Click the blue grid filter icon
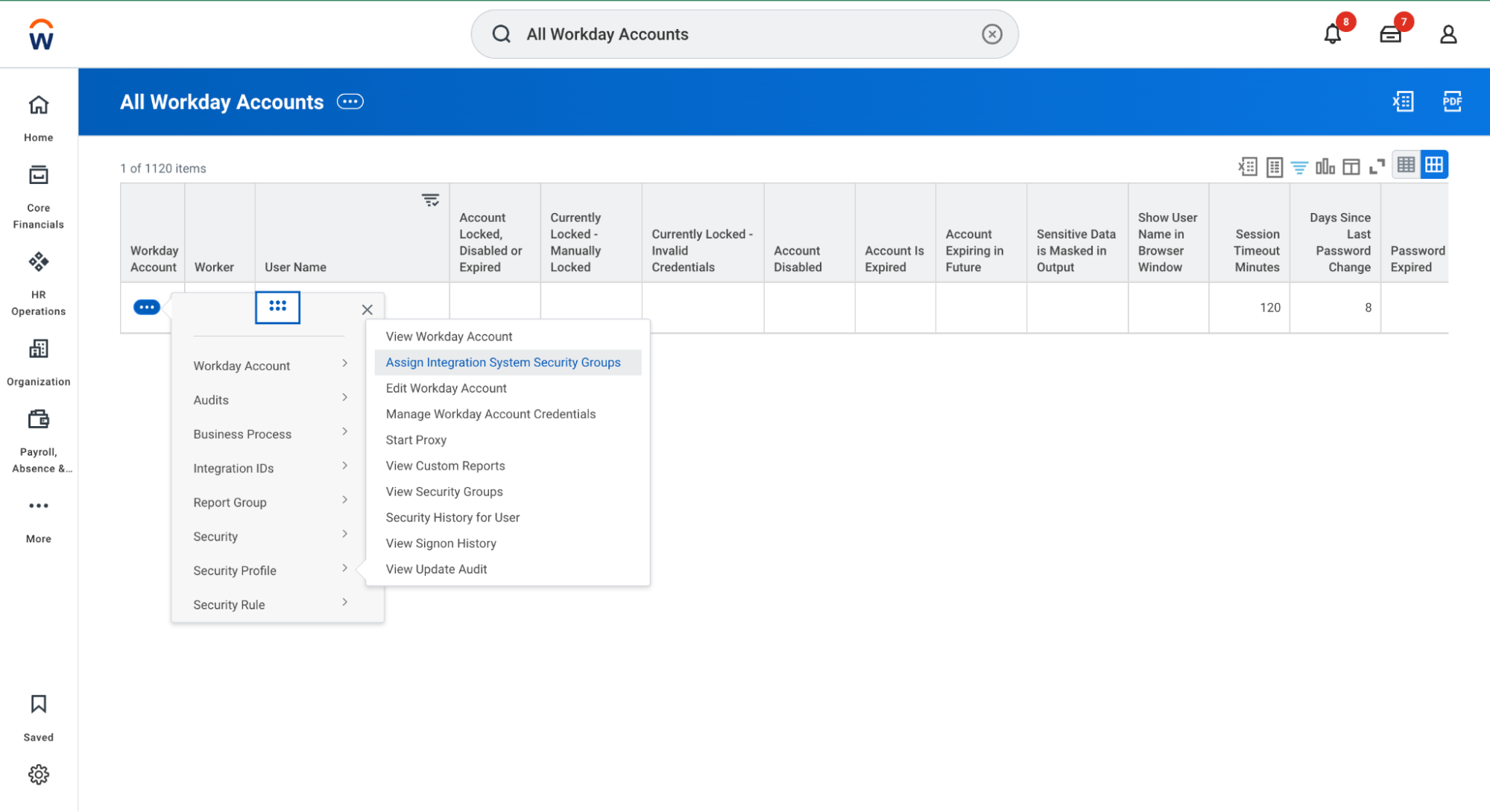 [1299, 167]
